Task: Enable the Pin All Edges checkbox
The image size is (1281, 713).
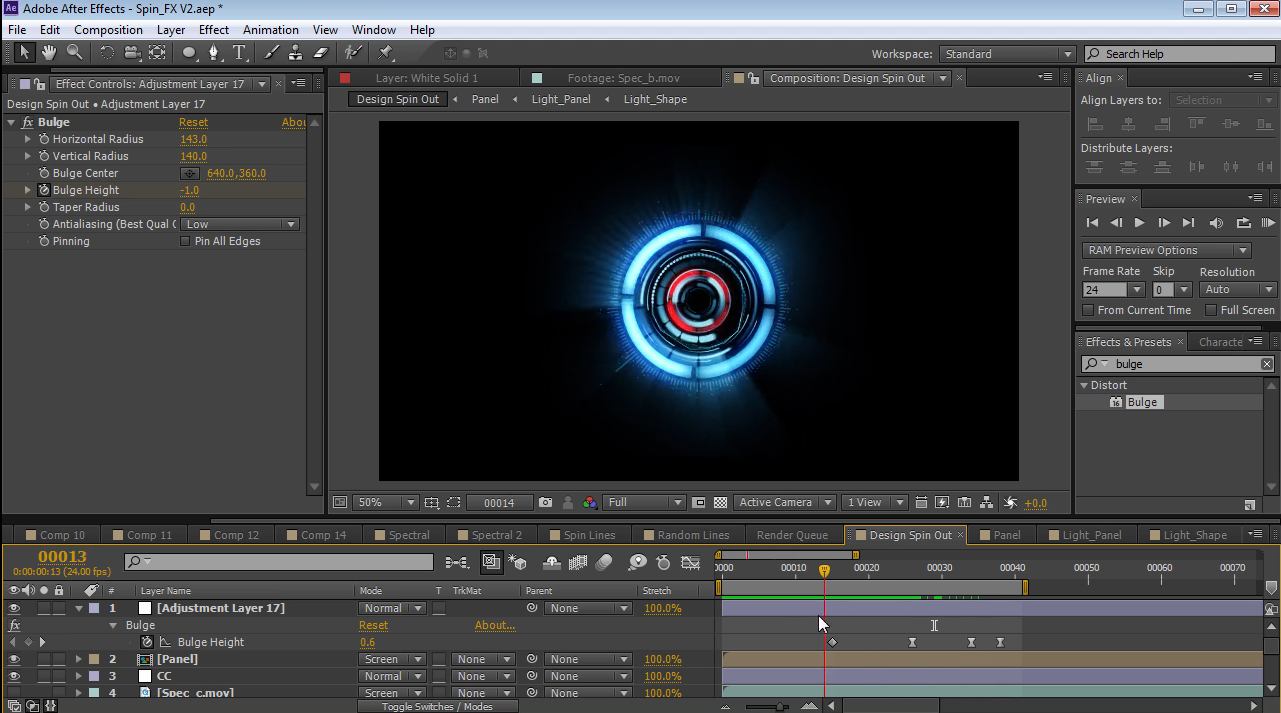Action: point(185,241)
